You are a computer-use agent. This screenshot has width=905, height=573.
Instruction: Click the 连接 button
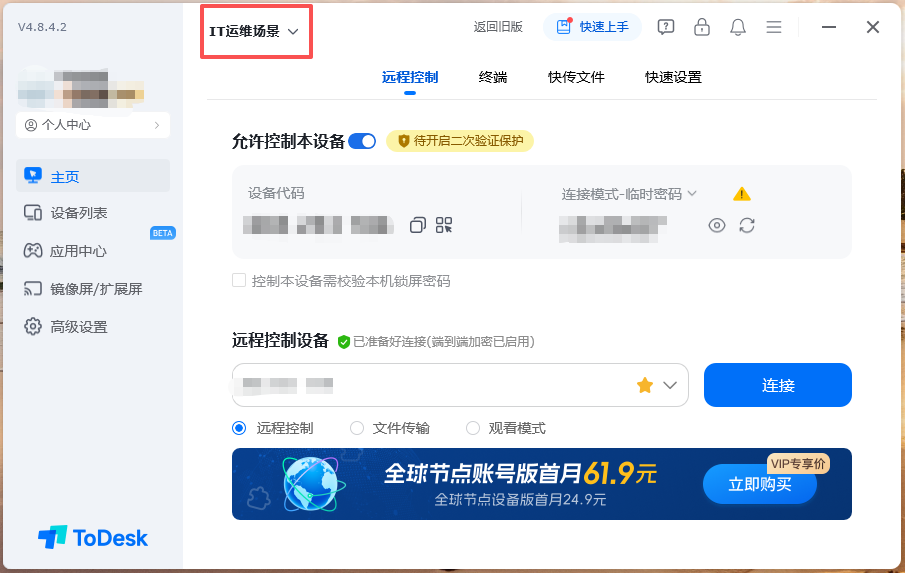click(x=777, y=385)
